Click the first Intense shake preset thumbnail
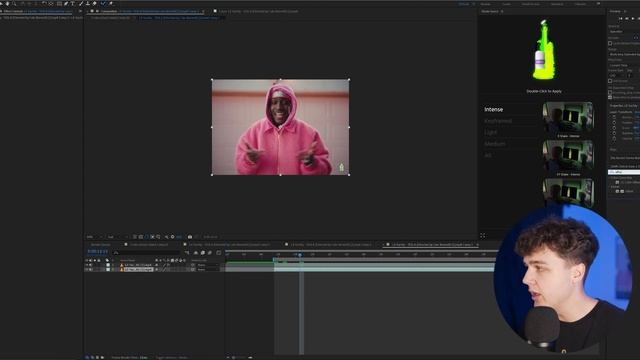Screen dimensions: 640x360 568,118
